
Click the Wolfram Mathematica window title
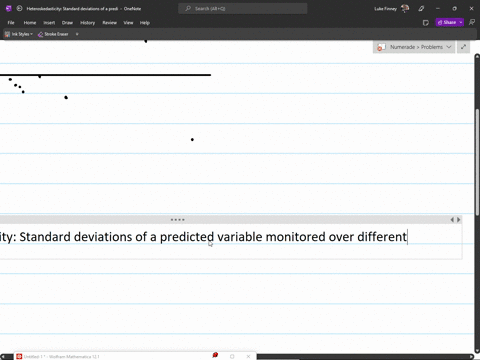pos(62,357)
